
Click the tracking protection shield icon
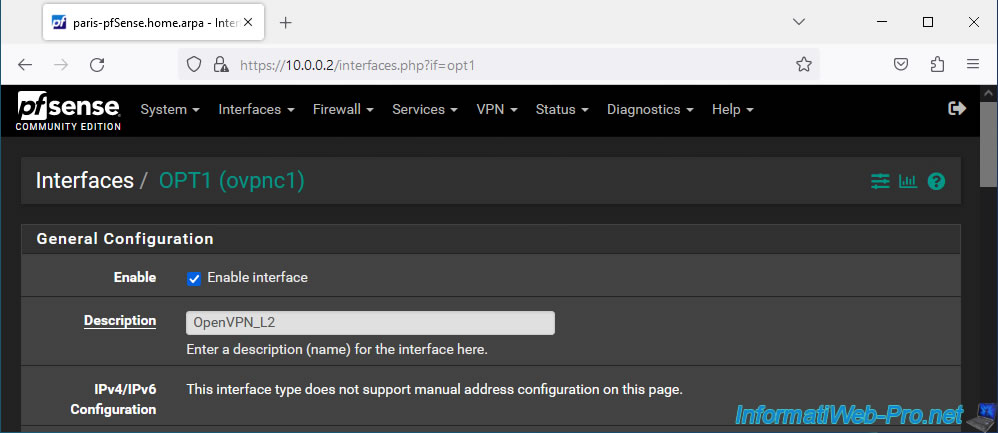(x=194, y=64)
